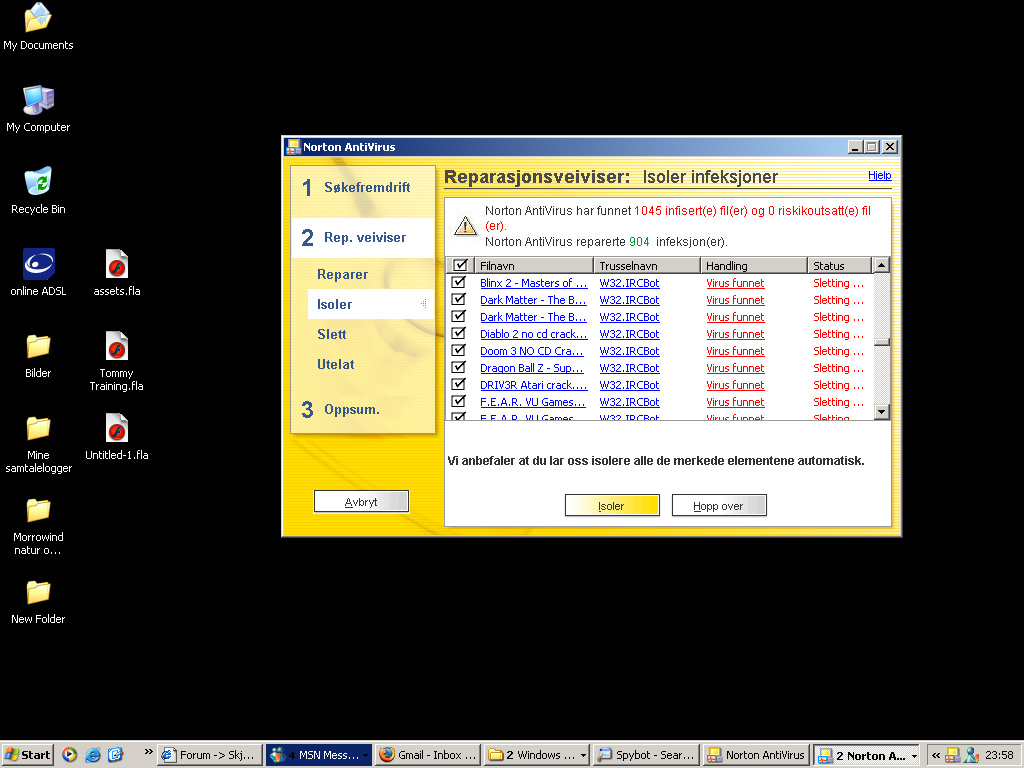Switch to the single Norton AntiVirus taskbar window
Screen dimensions: 1024x768
[x=756, y=755]
